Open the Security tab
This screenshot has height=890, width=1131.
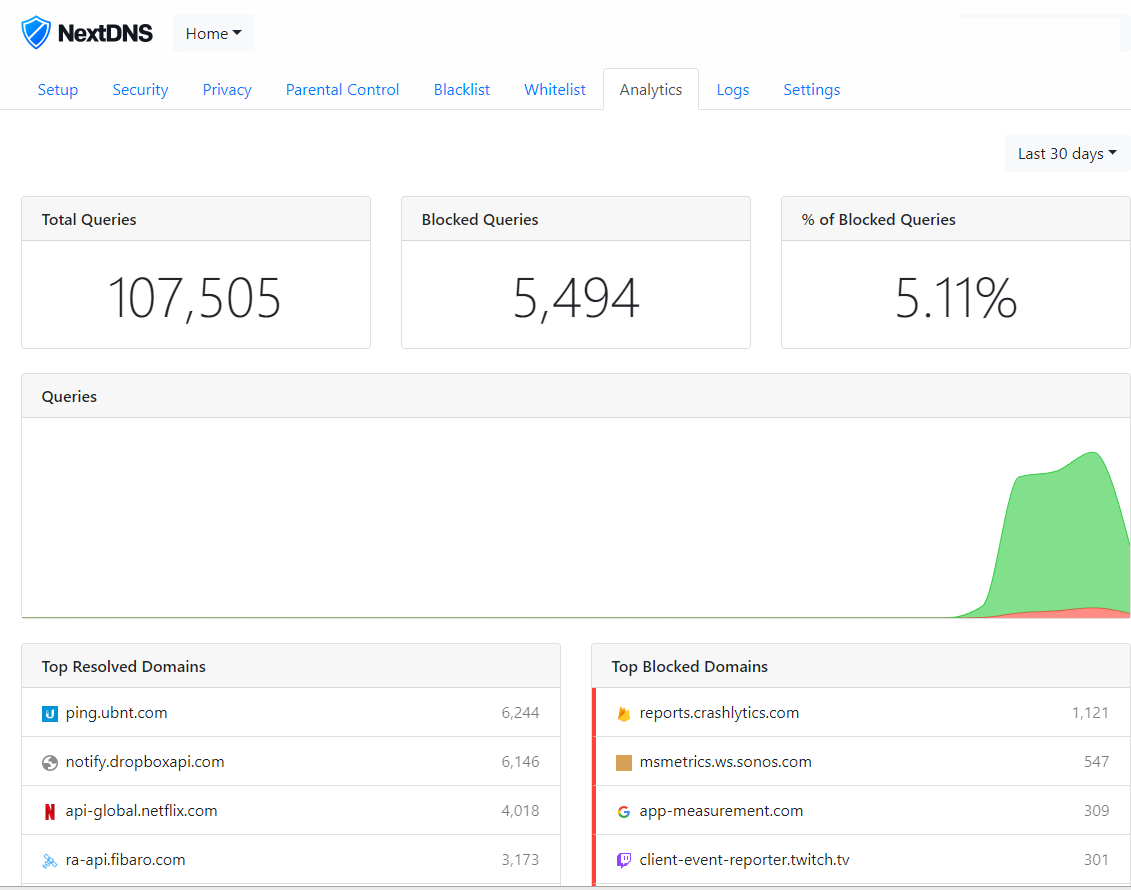click(140, 89)
